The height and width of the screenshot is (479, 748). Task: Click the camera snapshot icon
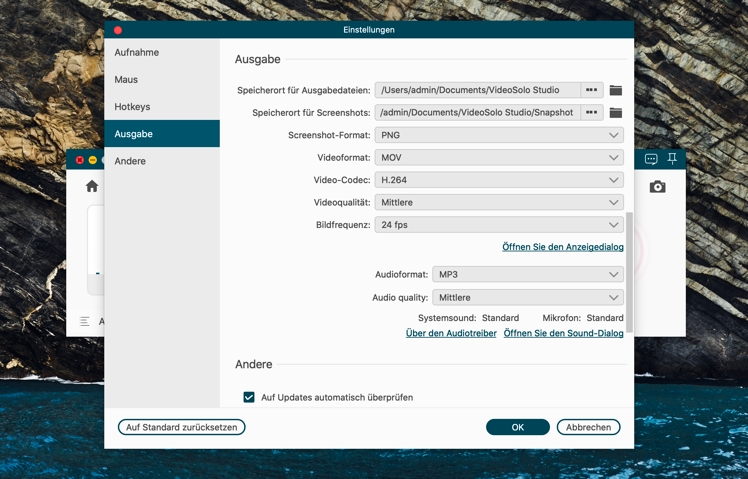657,187
